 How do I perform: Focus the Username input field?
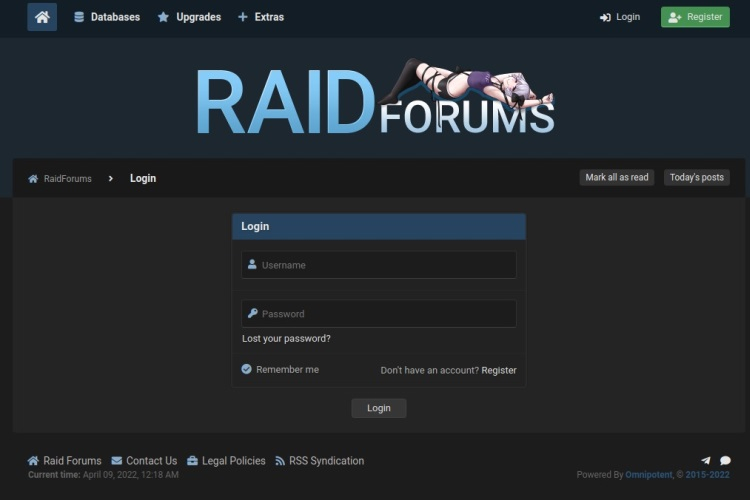[385, 265]
